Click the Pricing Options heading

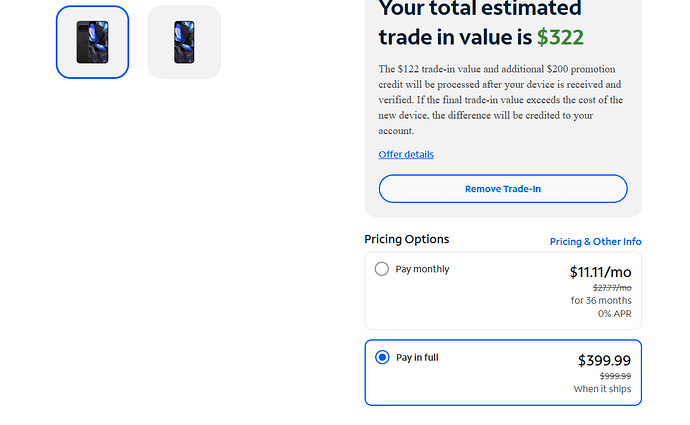coord(407,239)
